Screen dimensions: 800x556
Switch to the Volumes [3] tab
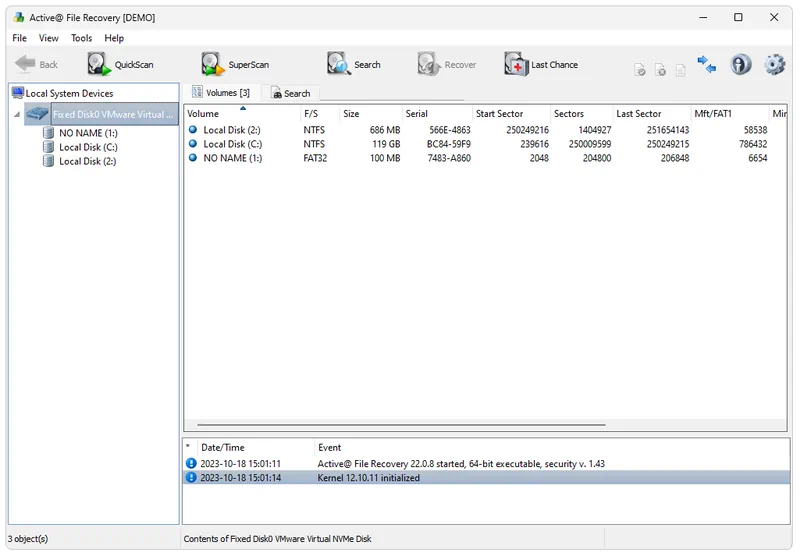tap(221, 92)
